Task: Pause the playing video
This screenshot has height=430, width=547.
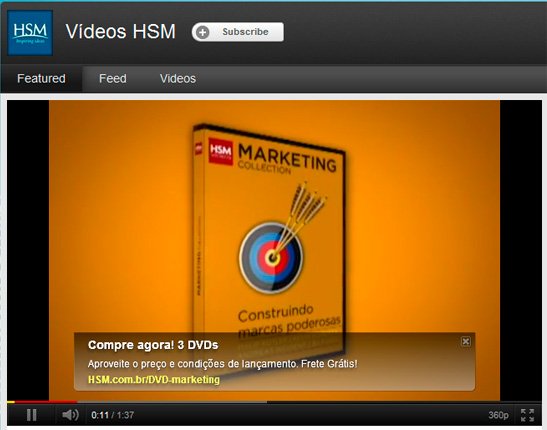Action: tap(31, 415)
